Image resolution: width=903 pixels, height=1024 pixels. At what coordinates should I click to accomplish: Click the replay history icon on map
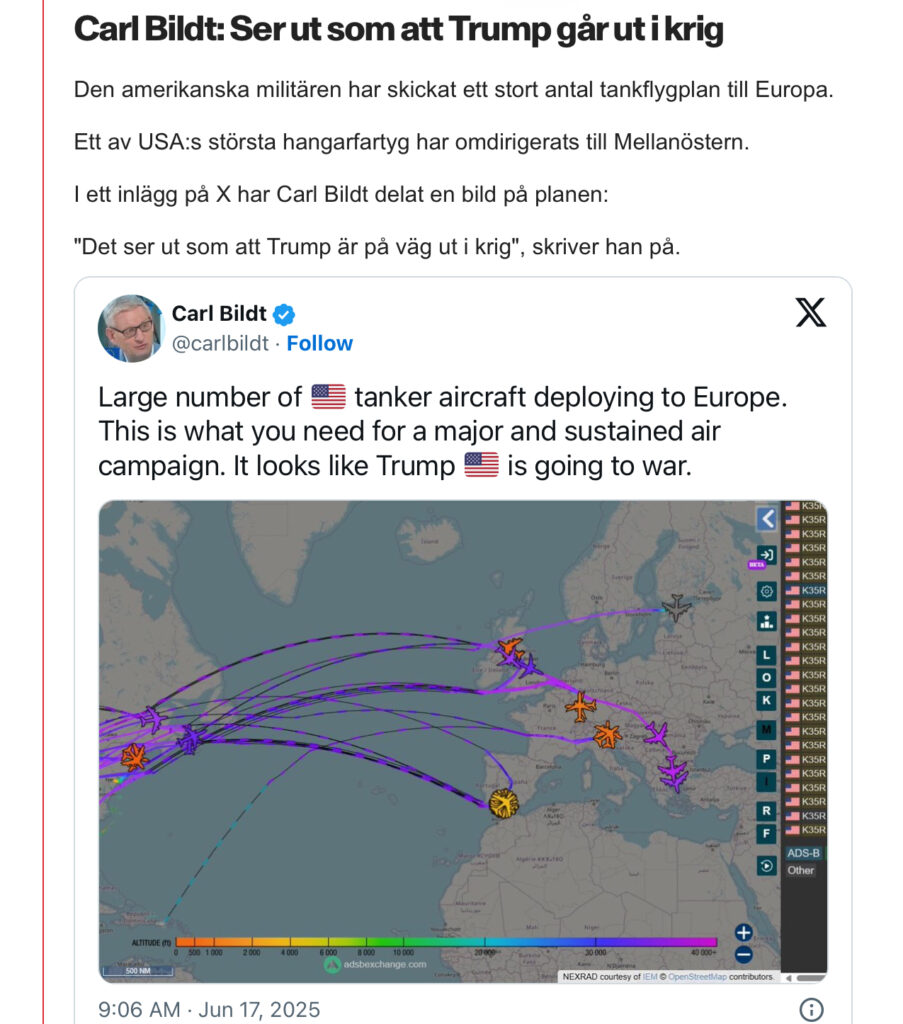pos(767,866)
